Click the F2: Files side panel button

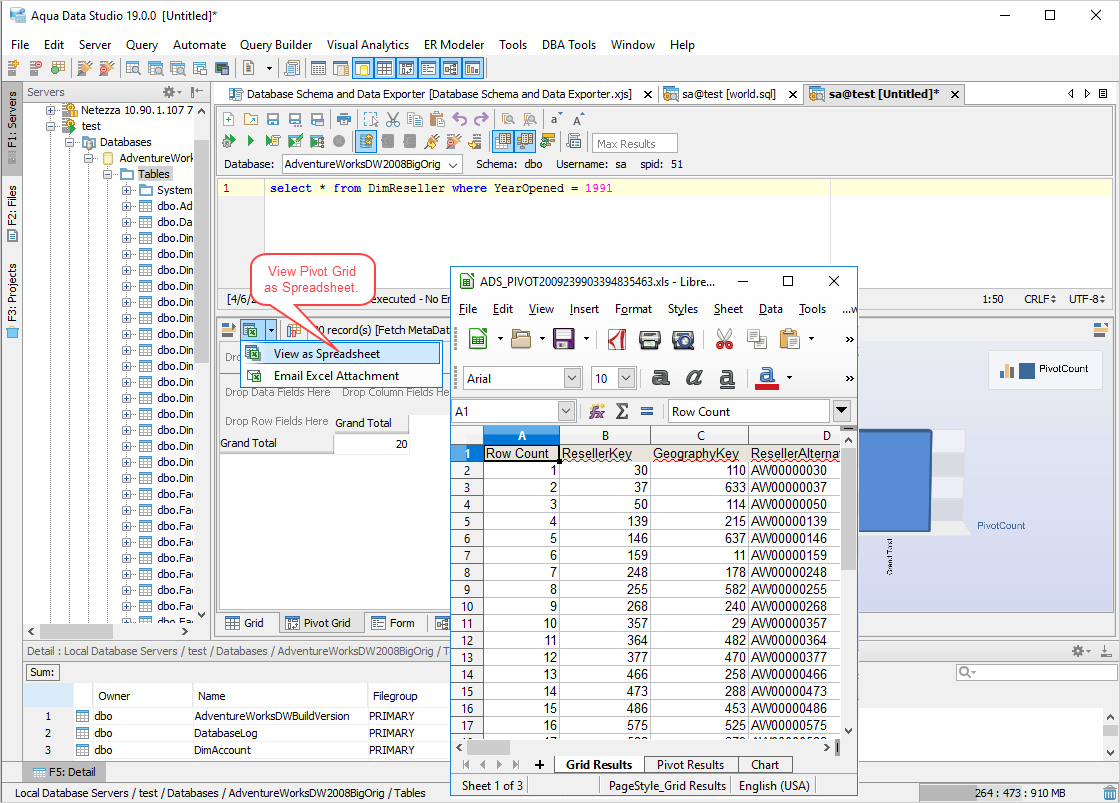[x=12, y=213]
